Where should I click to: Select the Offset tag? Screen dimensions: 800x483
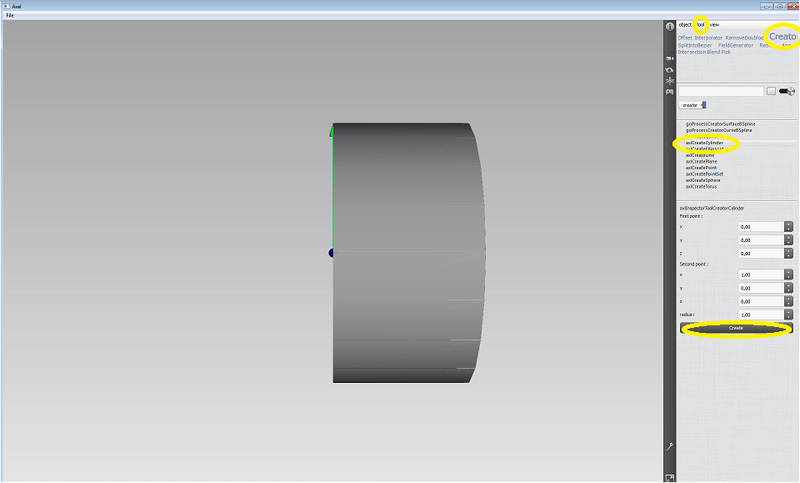pyautogui.click(x=685, y=38)
